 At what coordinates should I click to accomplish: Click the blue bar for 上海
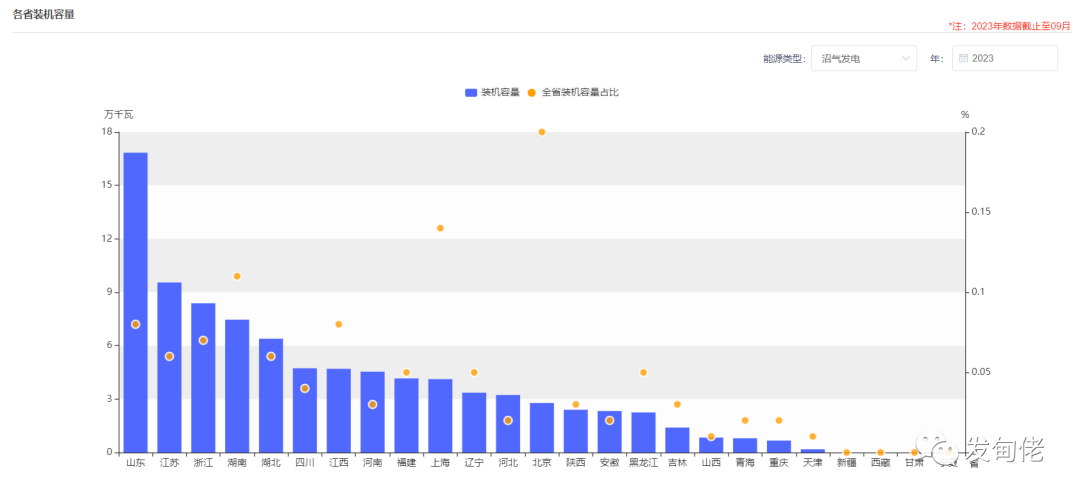coord(440,416)
